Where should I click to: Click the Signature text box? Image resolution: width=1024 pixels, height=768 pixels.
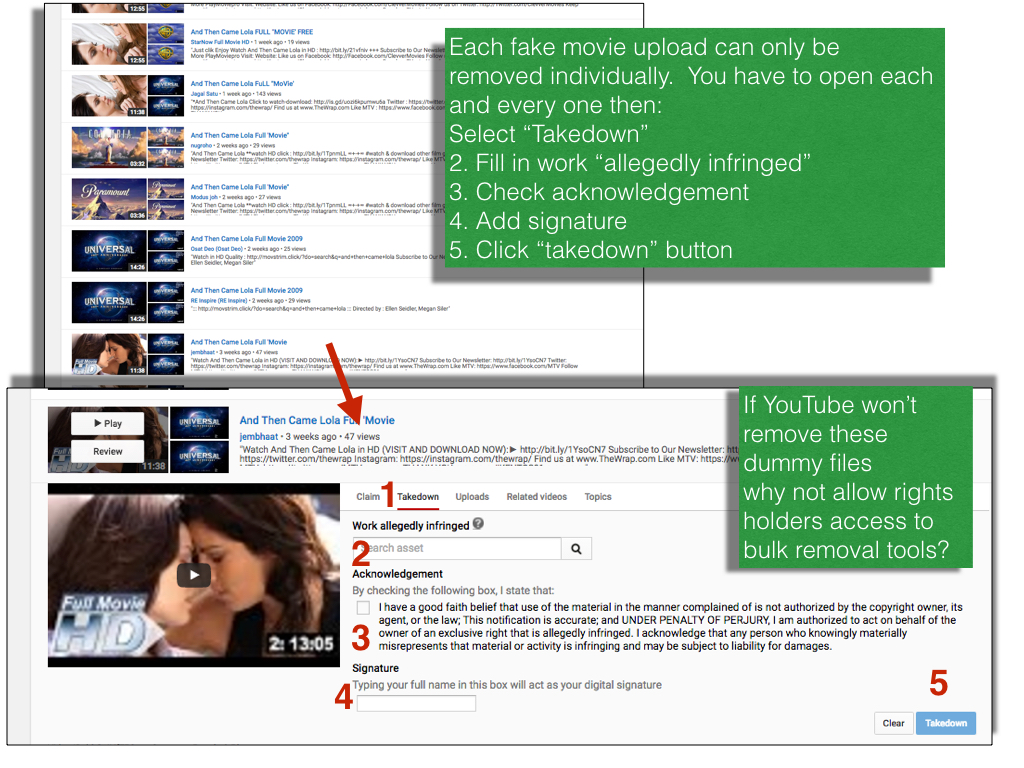416,703
